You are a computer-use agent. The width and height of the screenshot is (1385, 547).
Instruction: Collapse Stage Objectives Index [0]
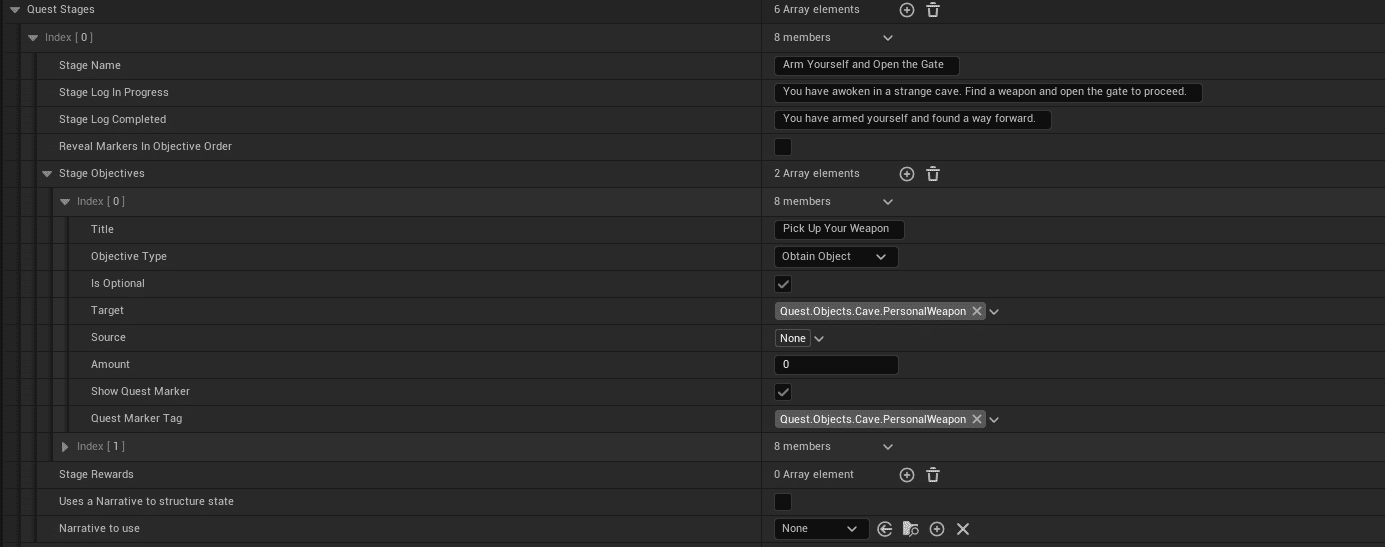point(65,202)
